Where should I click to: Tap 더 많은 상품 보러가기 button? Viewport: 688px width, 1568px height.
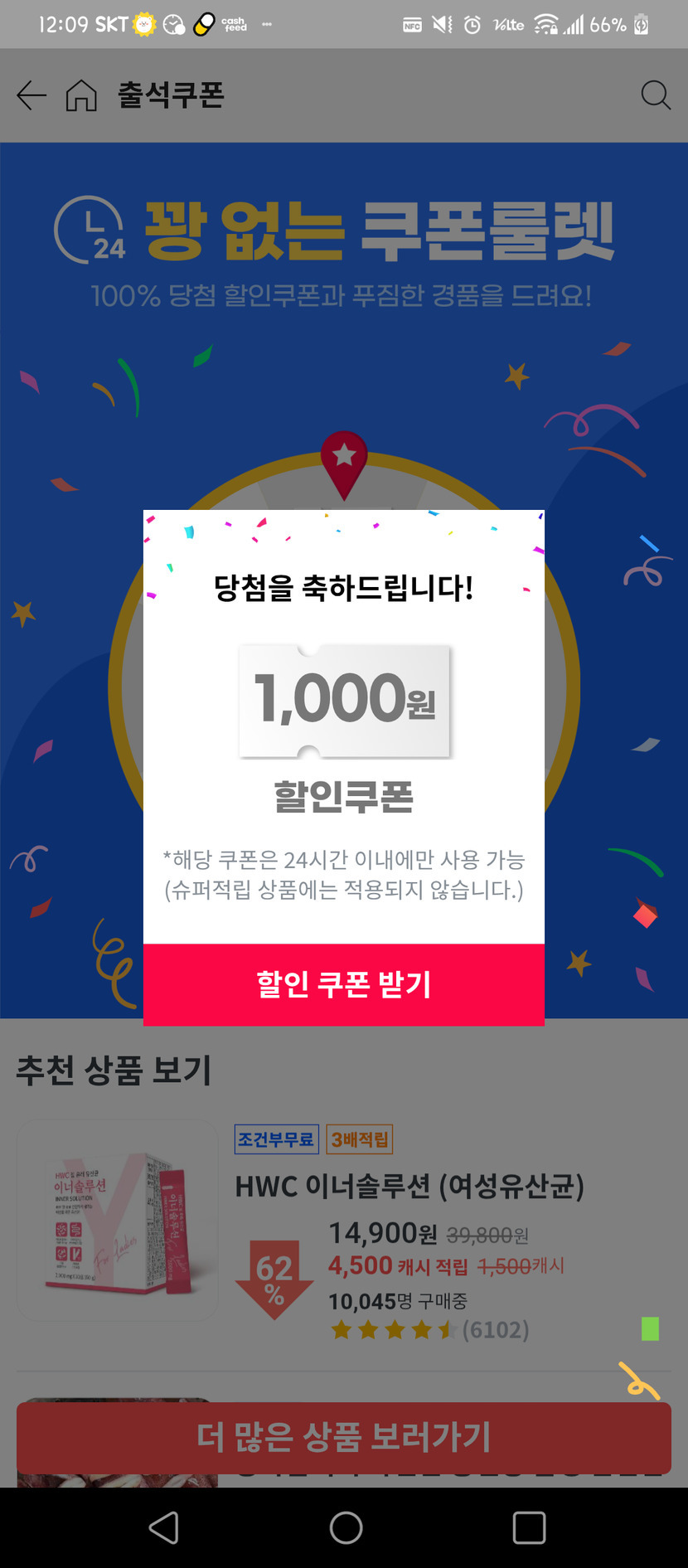pos(344,1437)
